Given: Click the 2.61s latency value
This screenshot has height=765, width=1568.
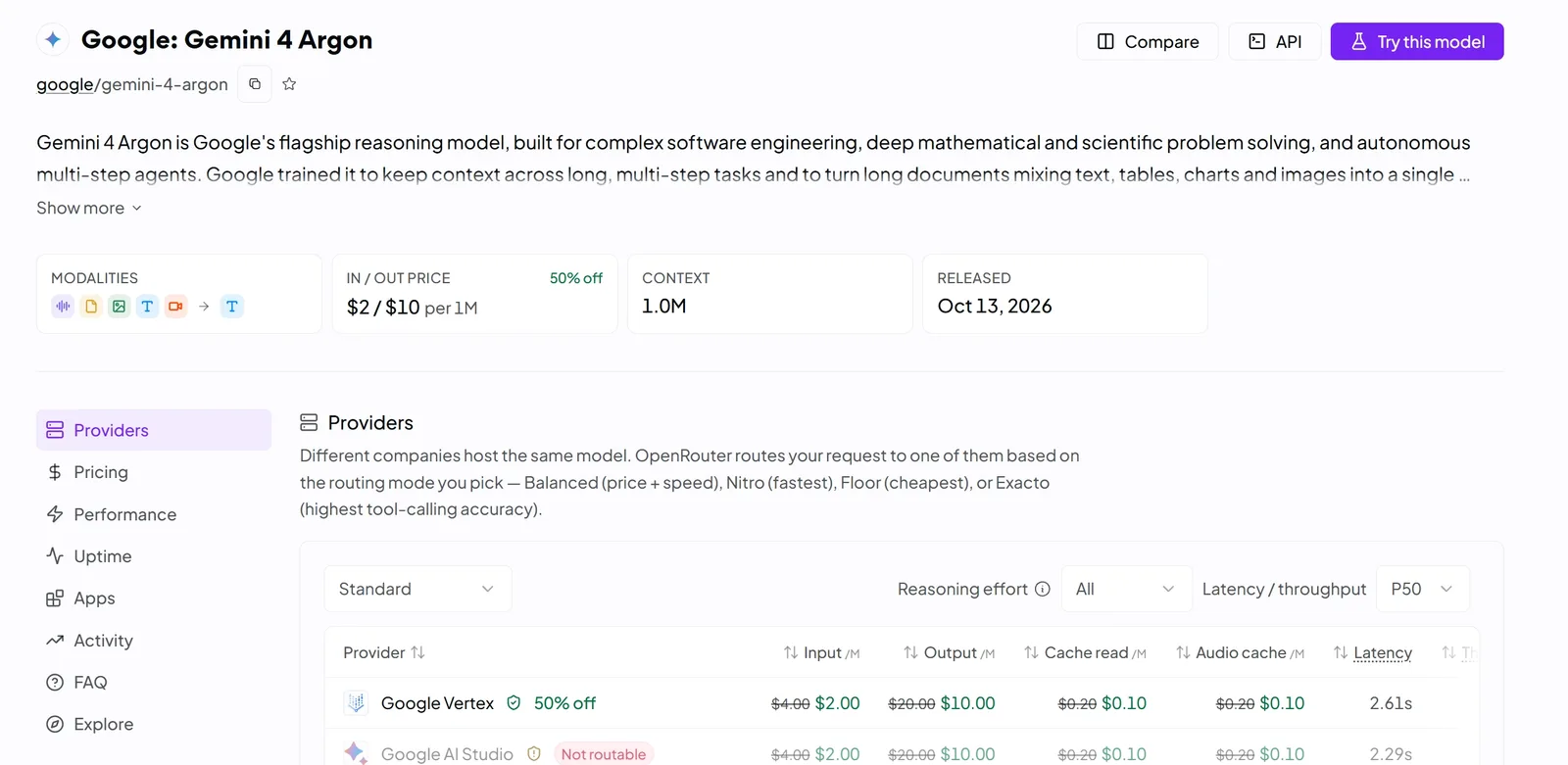Looking at the screenshot, I should click(1391, 703).
